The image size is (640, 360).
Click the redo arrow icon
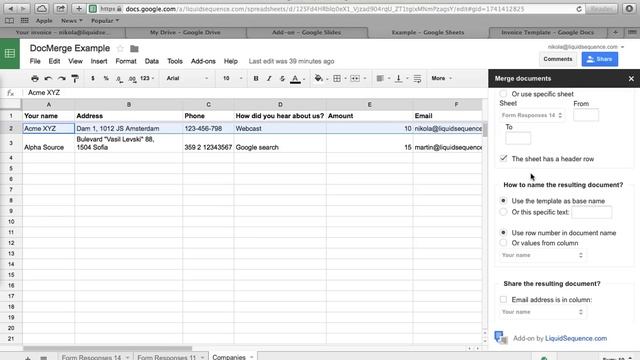pos(62,78)
